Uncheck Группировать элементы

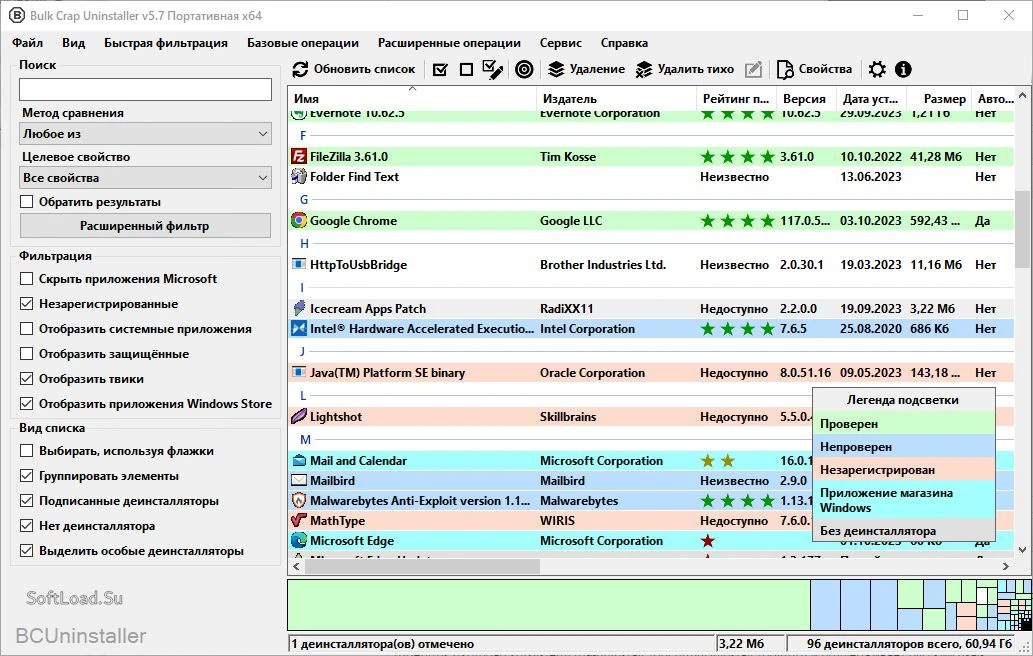tap(26, 476)
